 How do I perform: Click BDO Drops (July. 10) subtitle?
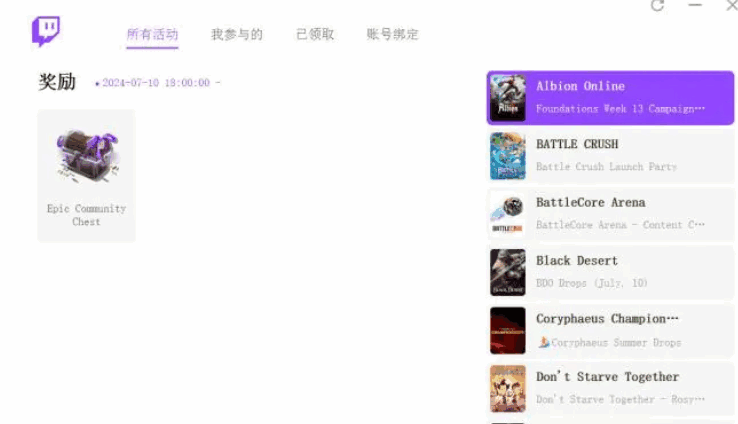[x=592, y=283]
